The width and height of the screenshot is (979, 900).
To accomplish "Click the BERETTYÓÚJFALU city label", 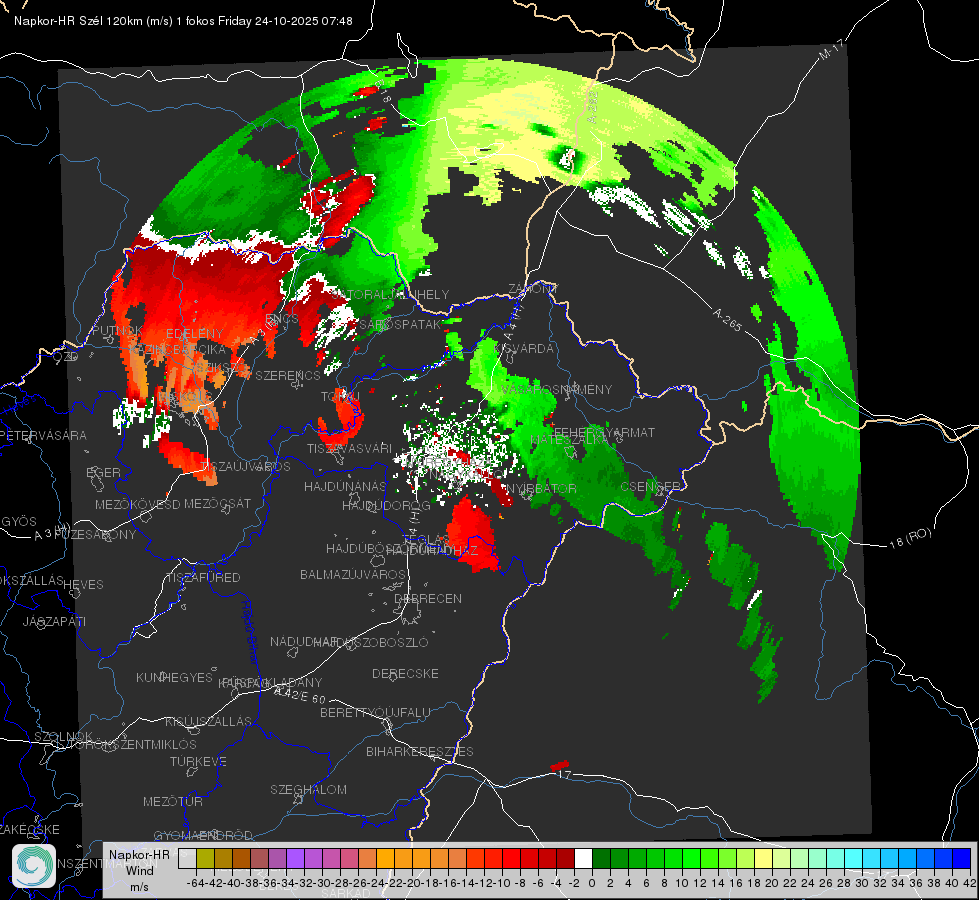I will click(x=375, y=712).
